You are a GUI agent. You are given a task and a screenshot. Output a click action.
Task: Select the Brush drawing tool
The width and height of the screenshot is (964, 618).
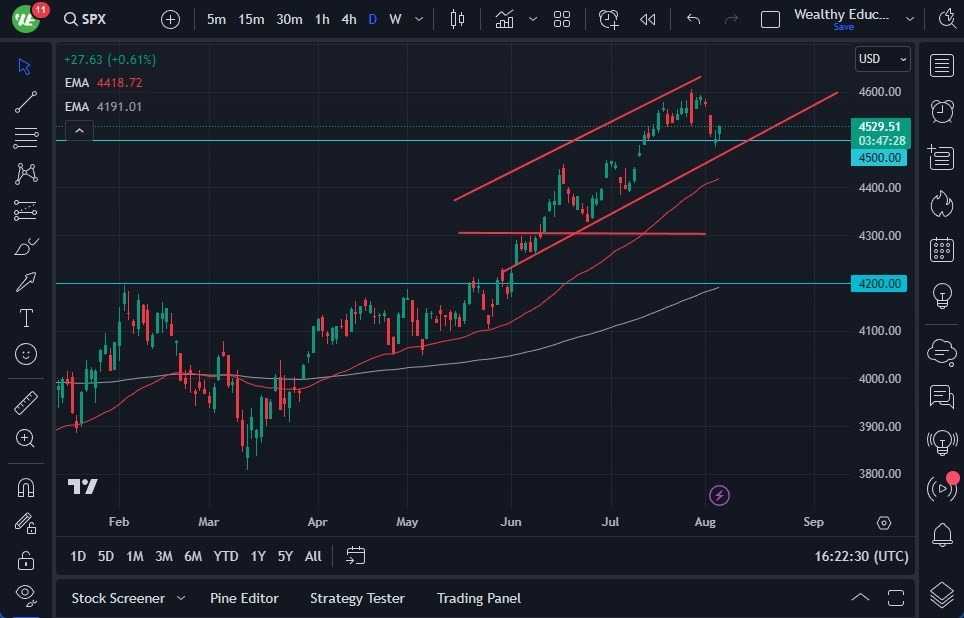click(x=25, y=246)
